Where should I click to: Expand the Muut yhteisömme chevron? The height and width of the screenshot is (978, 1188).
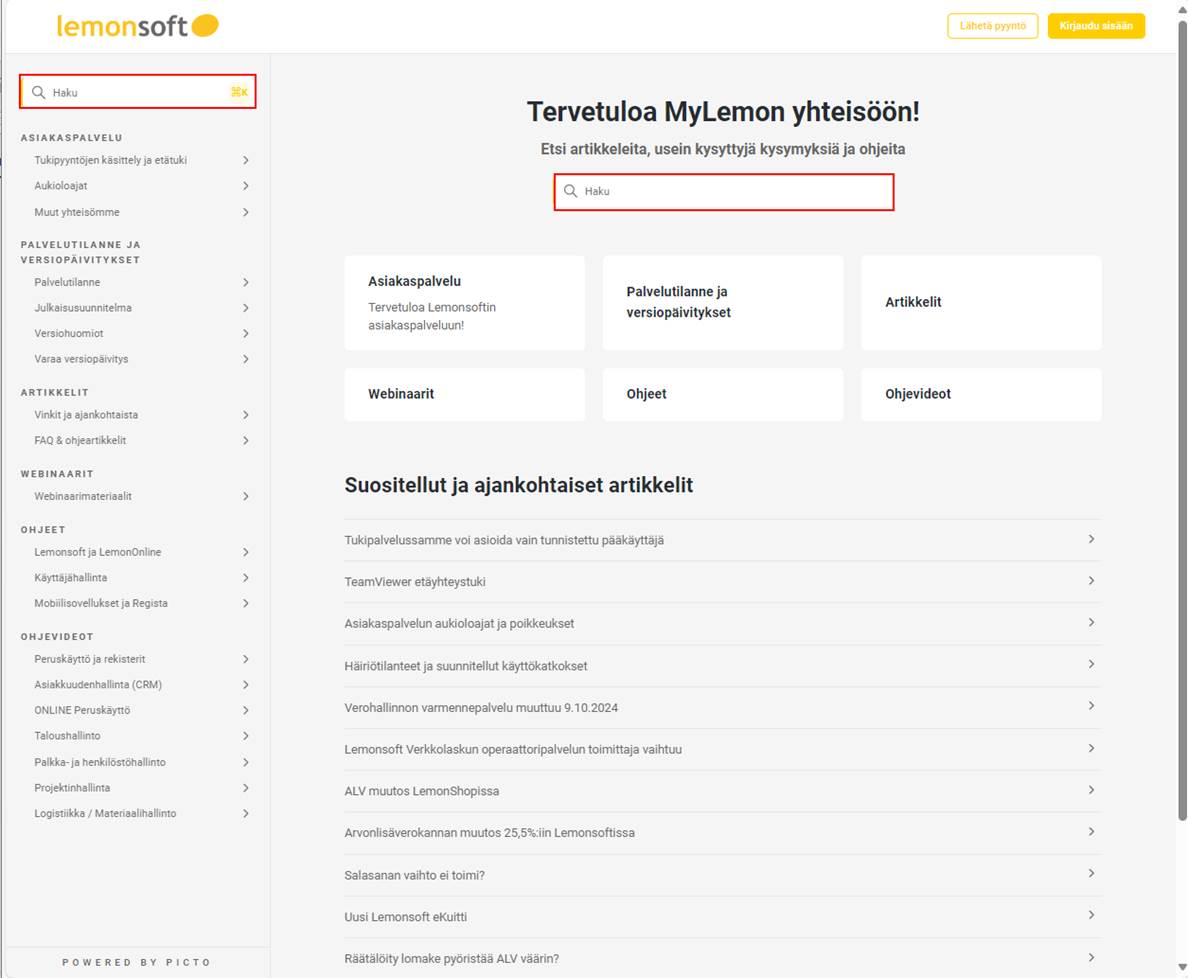pyautogui.click(x=245, y=212)
